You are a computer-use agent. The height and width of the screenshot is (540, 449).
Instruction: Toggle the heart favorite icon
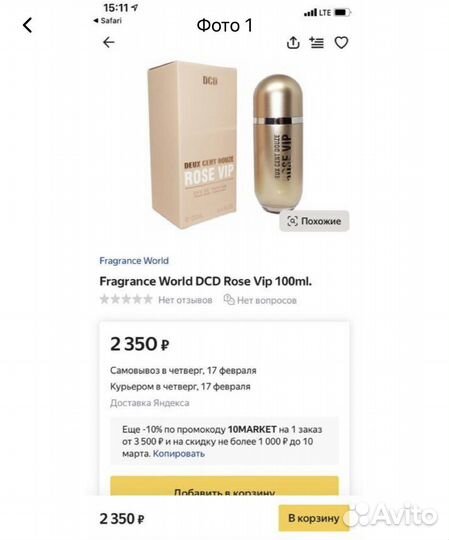coord(341,42)
